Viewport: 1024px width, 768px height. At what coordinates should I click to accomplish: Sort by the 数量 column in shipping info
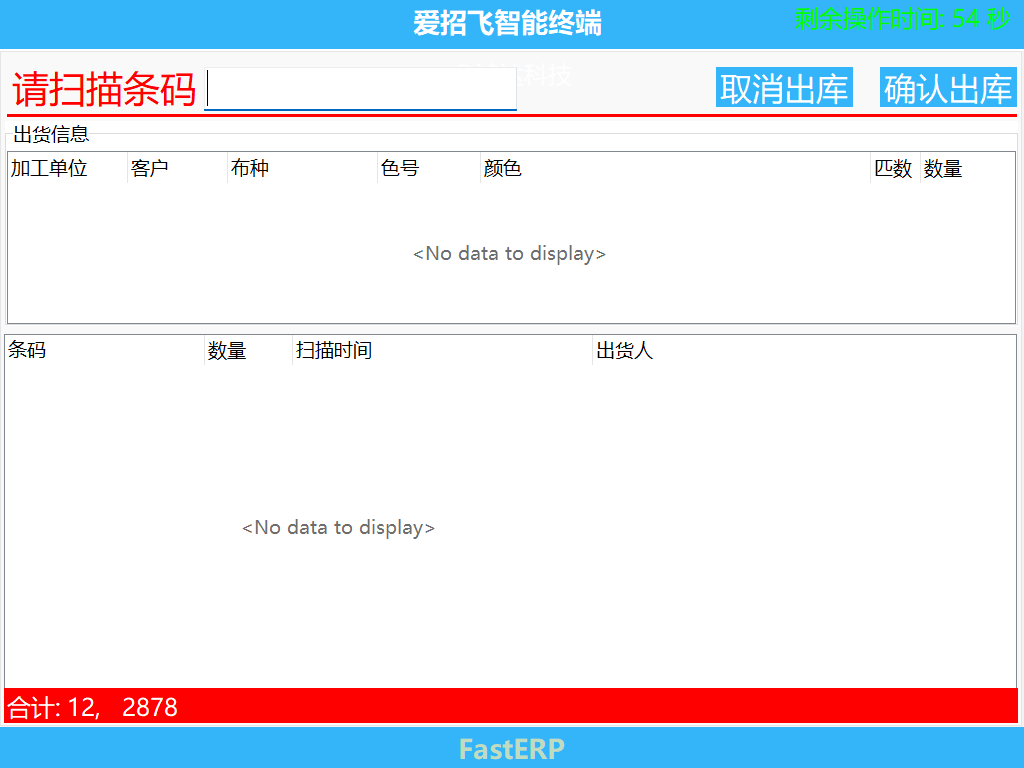pos(945,168)
